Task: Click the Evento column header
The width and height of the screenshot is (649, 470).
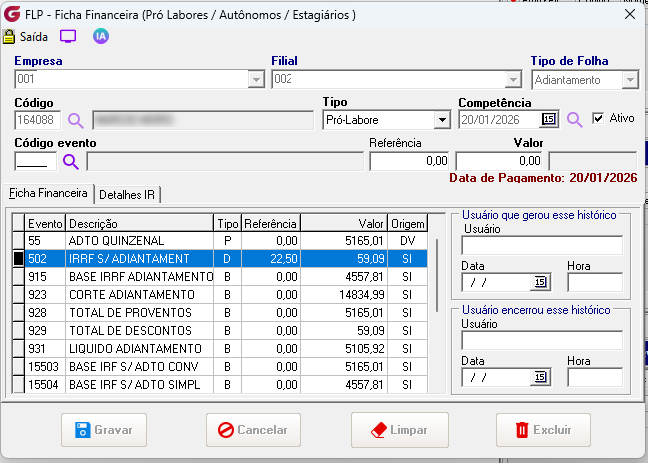Action: 45,223
